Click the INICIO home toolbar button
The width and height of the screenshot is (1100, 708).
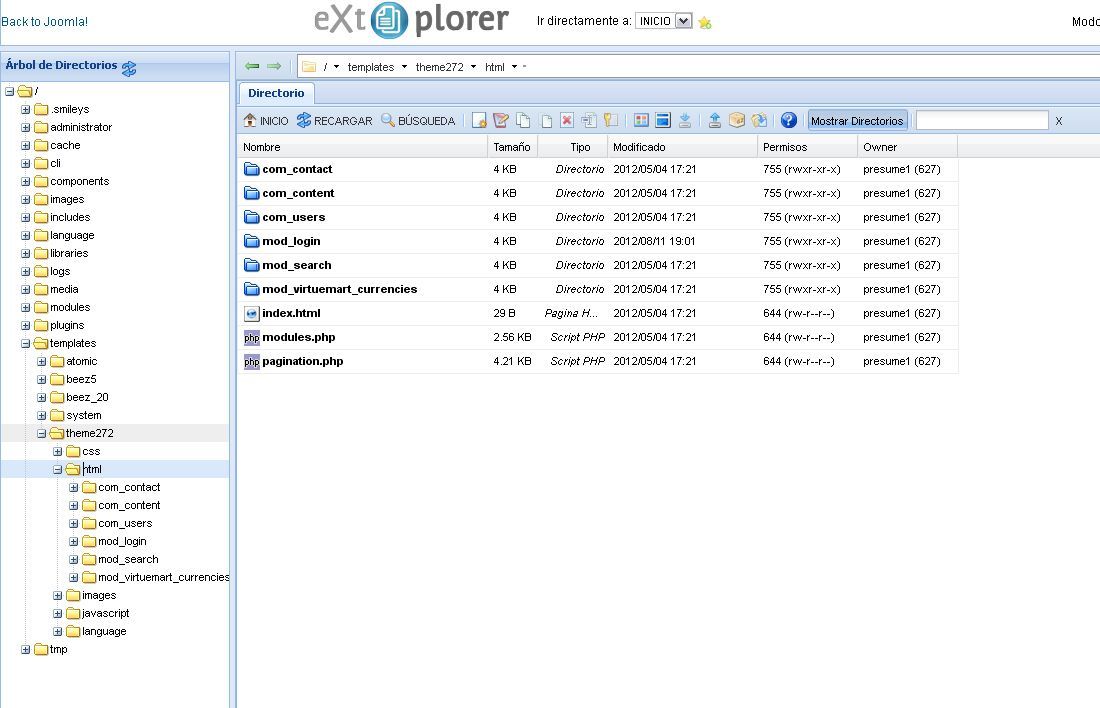tap(266, 121)
